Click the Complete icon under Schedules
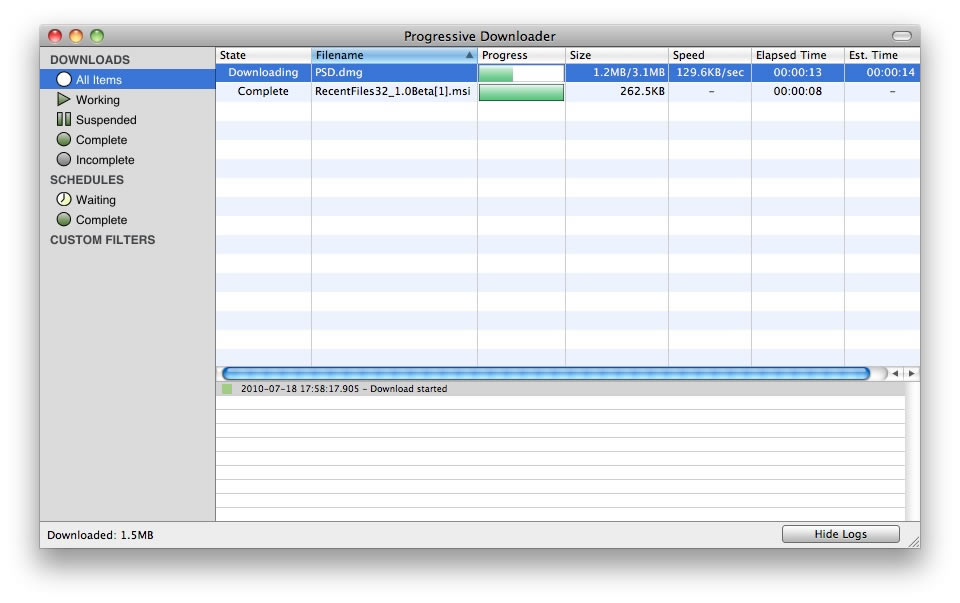Viewport: 960px width, 603px height. pyautogui.click(x=64, y=219)
